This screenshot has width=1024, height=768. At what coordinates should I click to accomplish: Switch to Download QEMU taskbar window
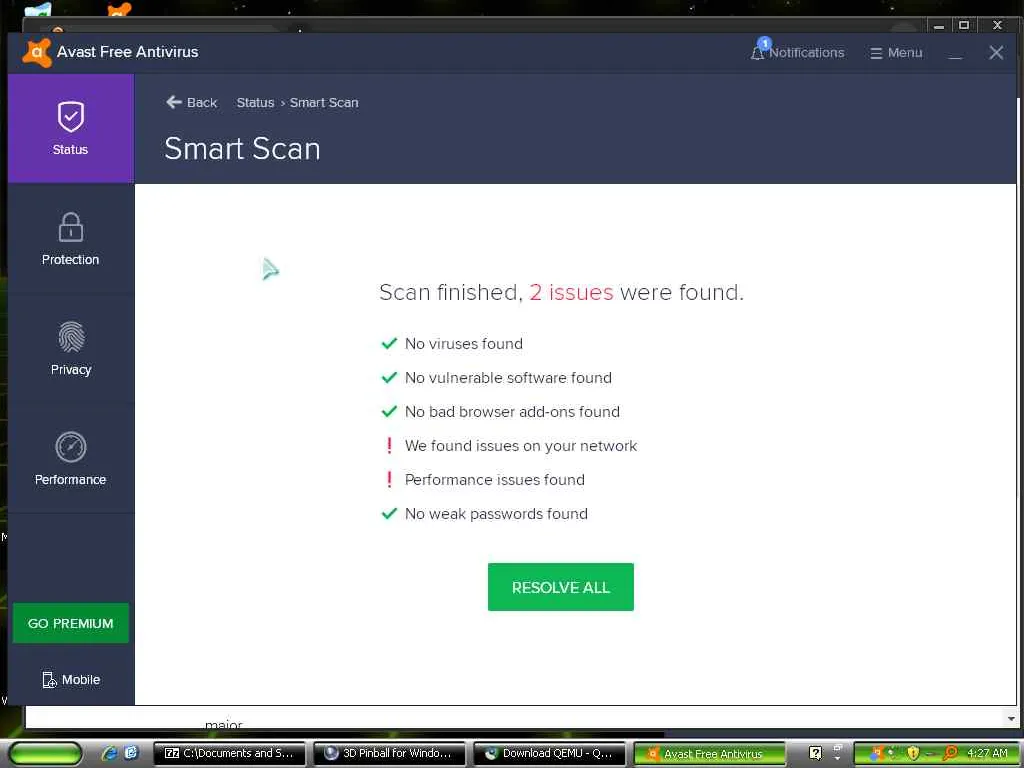pos(550,753)
